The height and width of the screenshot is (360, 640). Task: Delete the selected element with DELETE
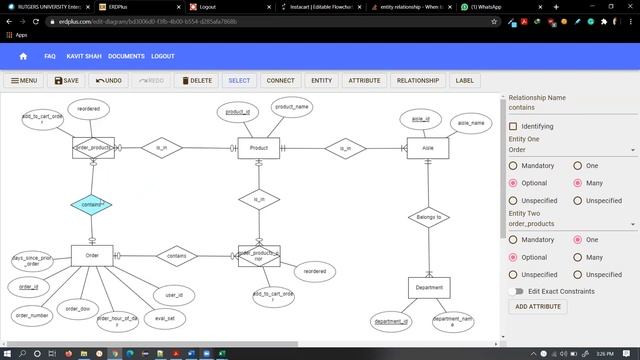[197, 81]
